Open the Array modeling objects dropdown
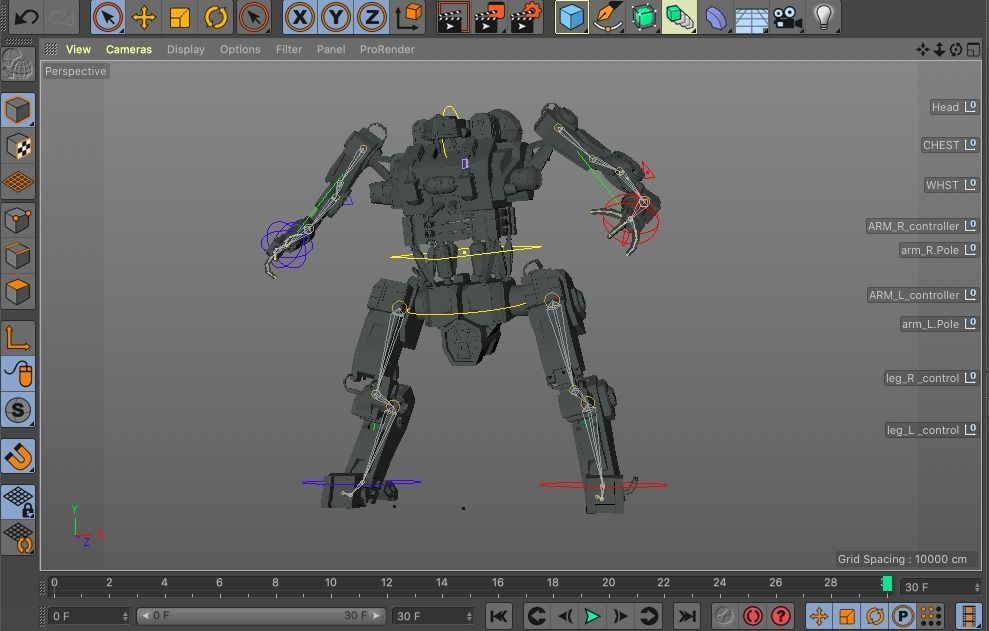The image size is (989, 631). 679,17
